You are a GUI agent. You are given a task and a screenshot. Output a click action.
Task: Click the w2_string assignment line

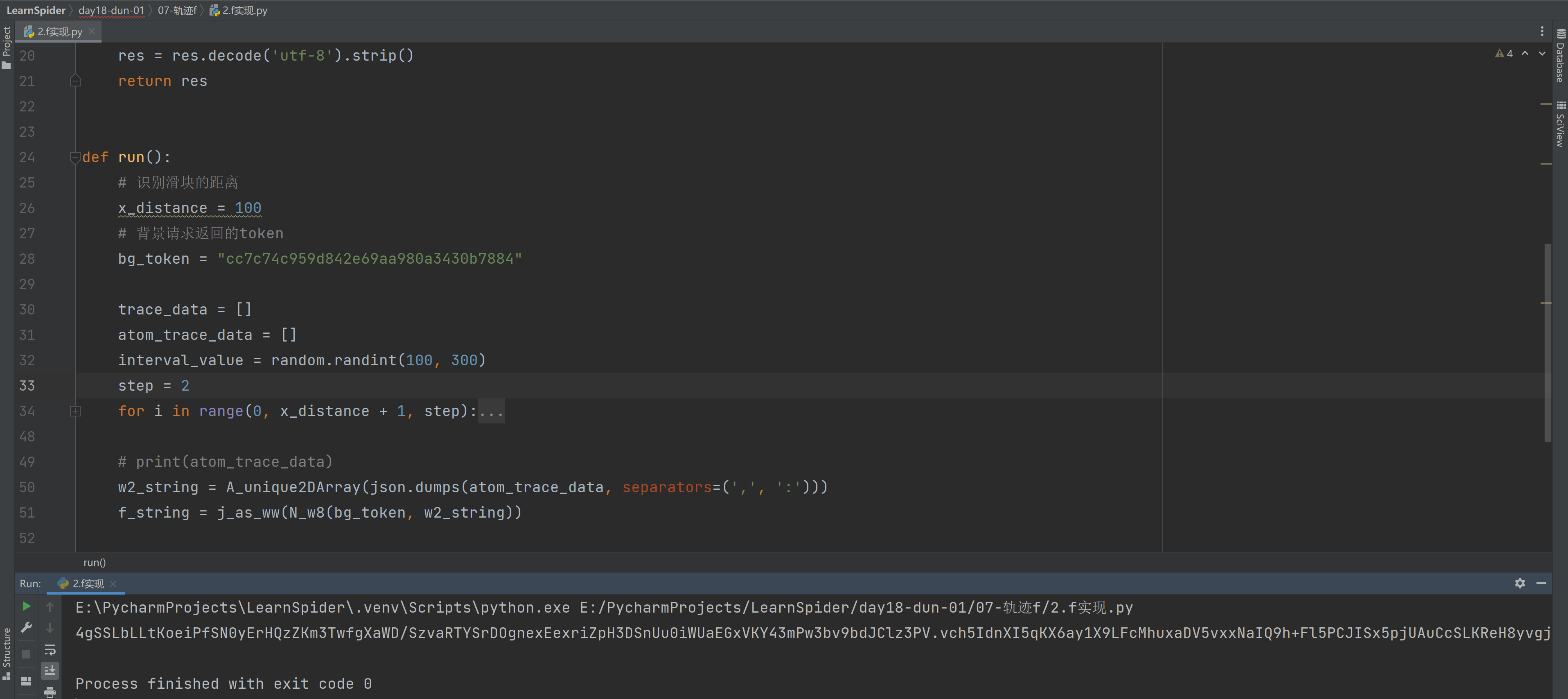coord(473,487)
